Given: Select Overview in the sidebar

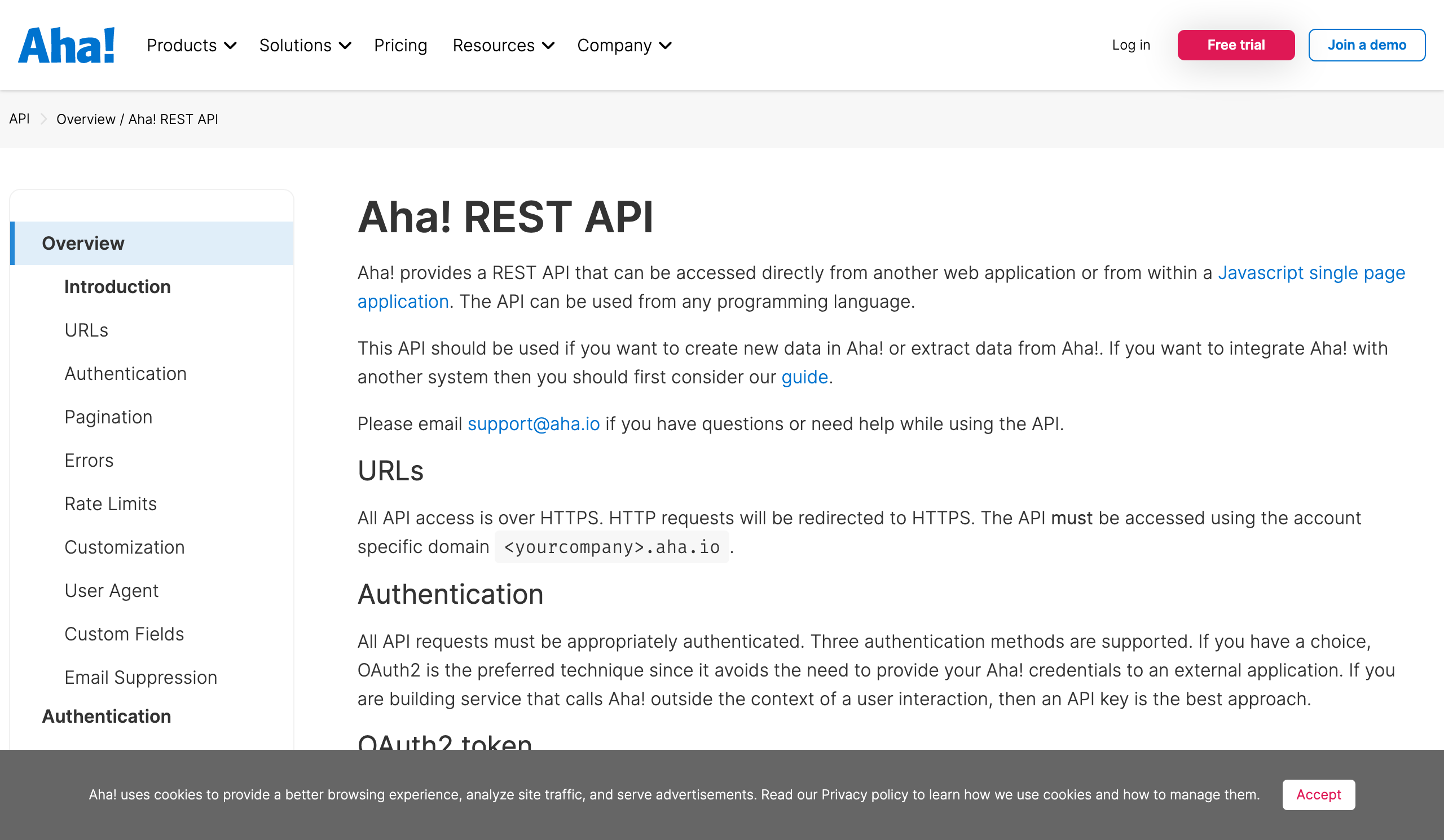Looking at the screenshot, I should (x=152, y=243).
